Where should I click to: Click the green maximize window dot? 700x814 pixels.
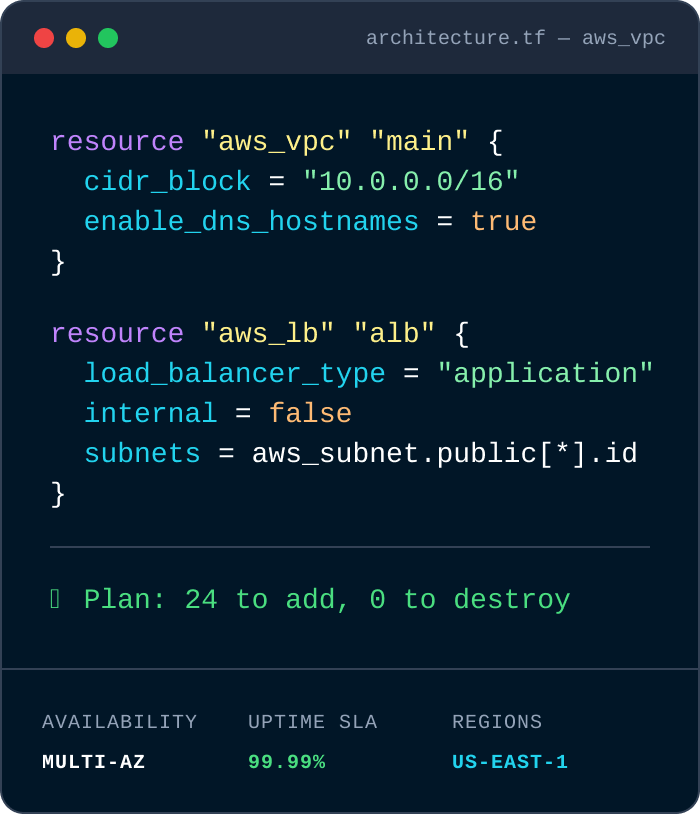click(x=108, y=38)
